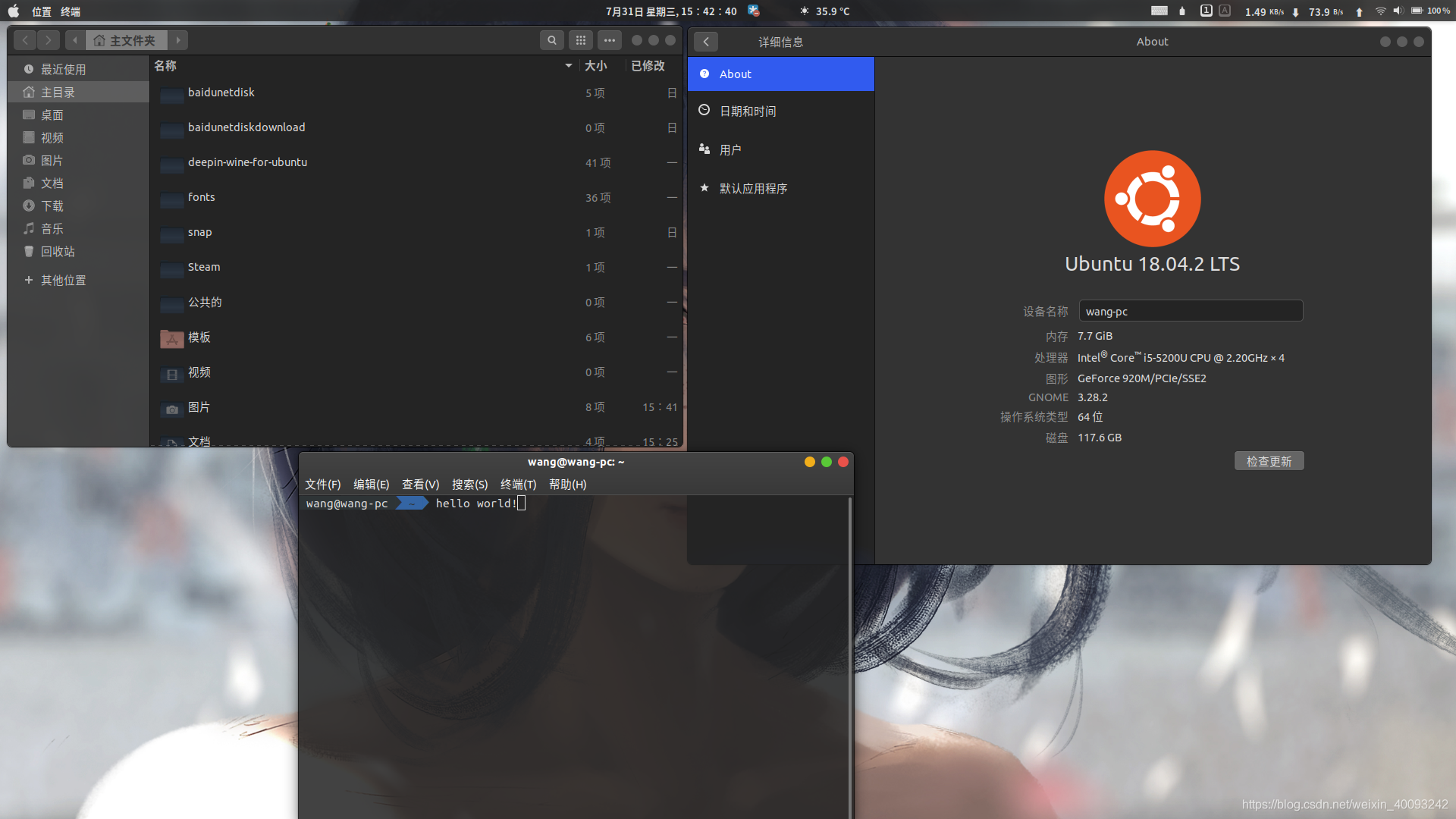Viewport: 1456px width, 819px height.
Task: Open the terminal 文件(F) menu
Action: click(x=323, y=485)
